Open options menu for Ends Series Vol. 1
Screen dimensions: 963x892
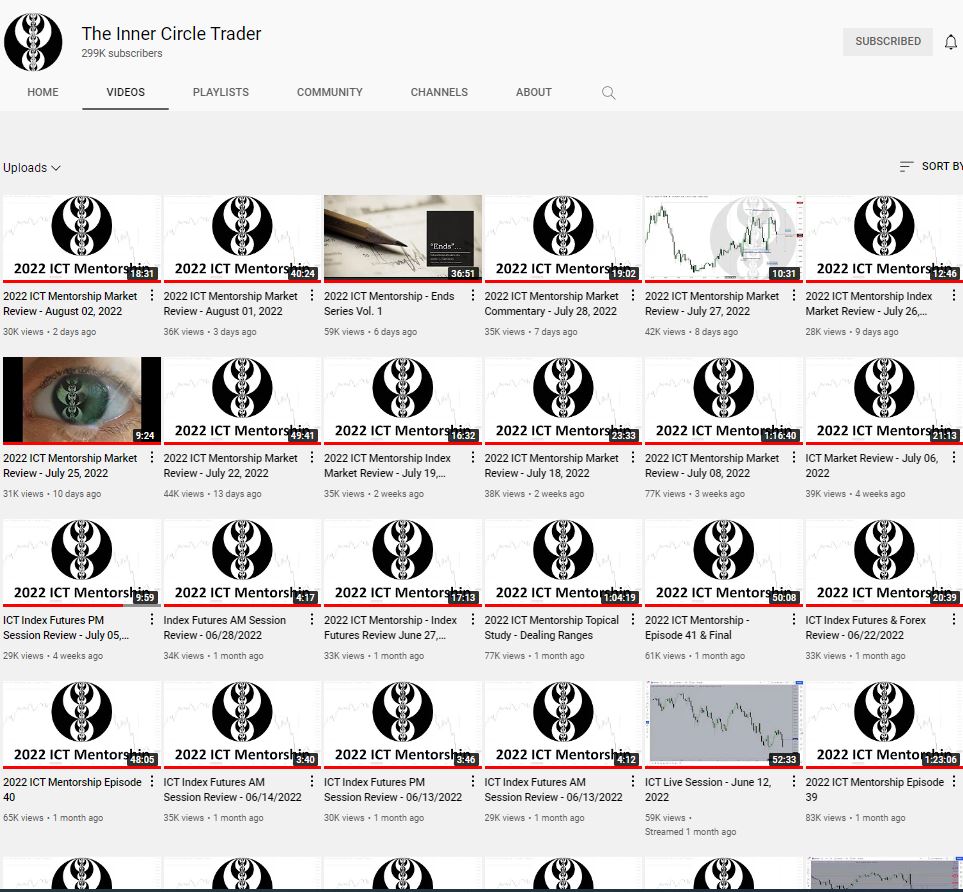pos(473,295)
